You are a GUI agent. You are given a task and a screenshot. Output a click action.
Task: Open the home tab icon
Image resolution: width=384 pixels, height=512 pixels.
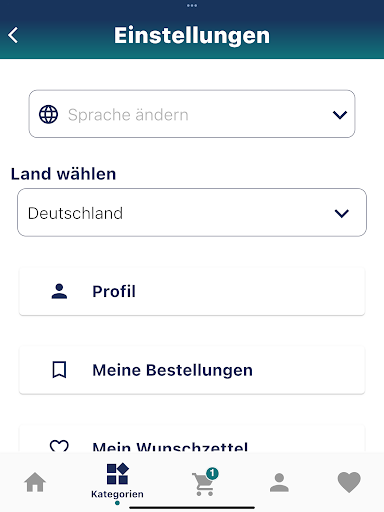(35, 482)
